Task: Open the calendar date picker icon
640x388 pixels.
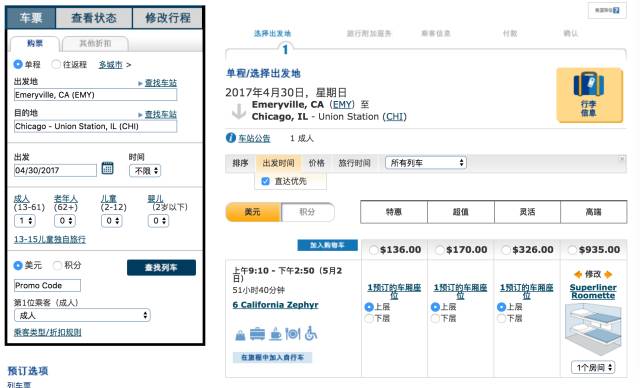Action: click(107, 168)
